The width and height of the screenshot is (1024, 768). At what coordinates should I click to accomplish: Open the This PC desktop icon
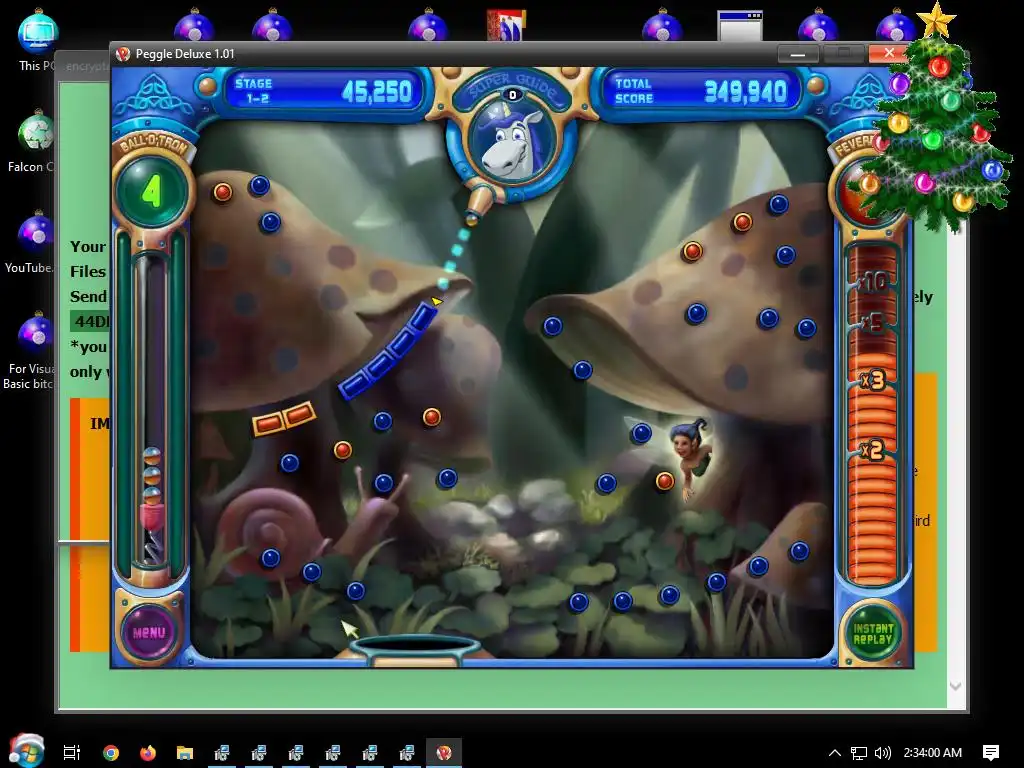37,40
